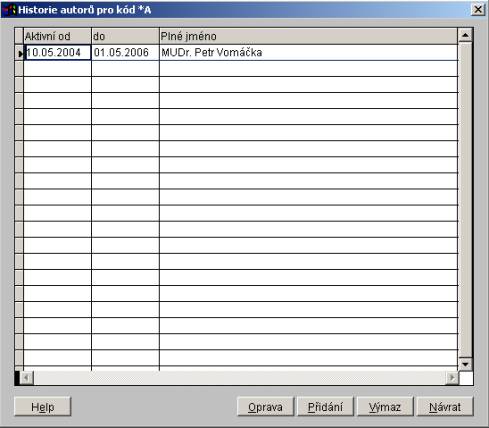Screen dimensions: 489x428
Task: Click the vertical scrollbar down arrow
Action: click(x=465, y=364)
